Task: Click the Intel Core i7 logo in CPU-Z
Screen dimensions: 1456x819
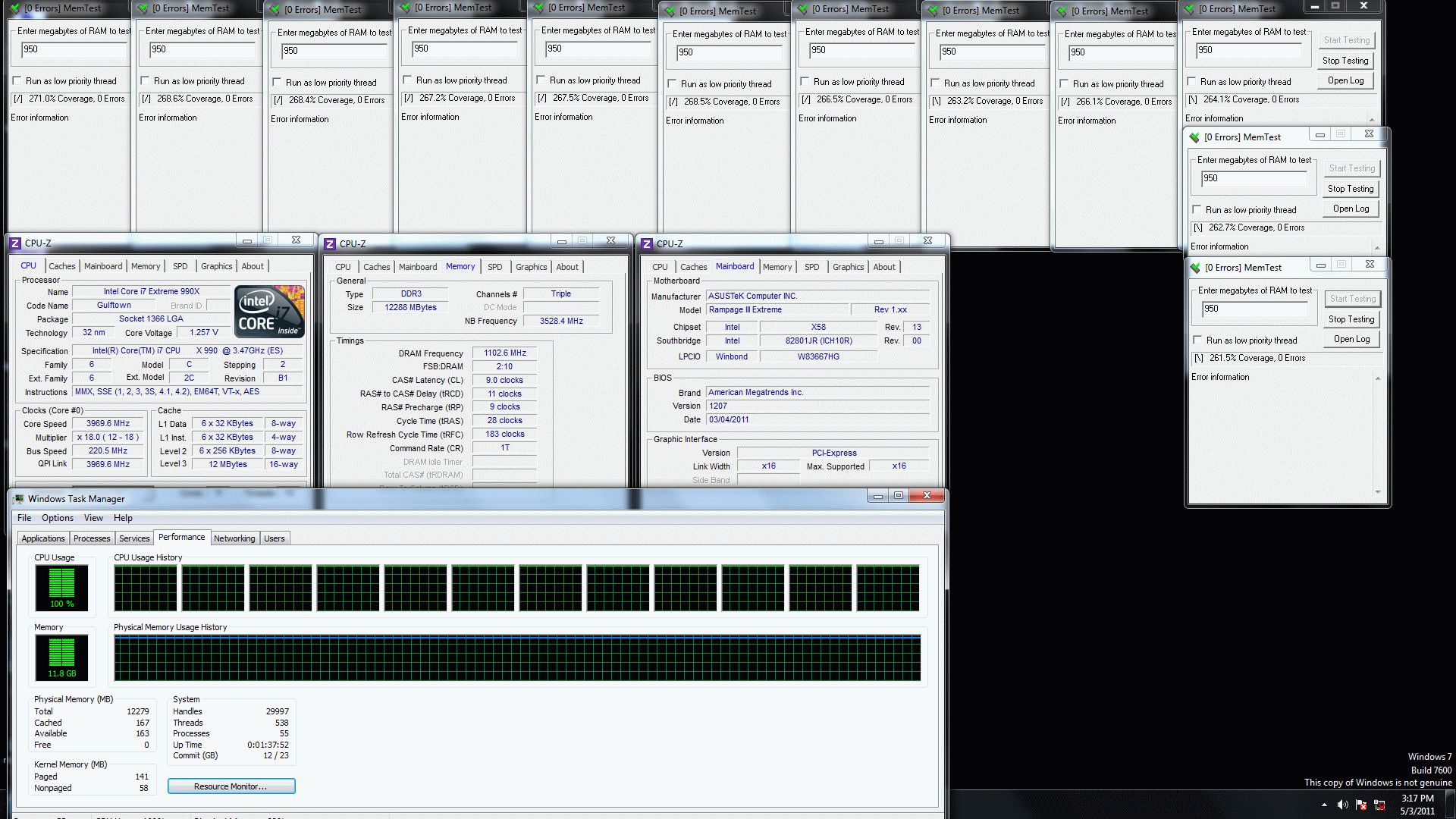Action: click(x=269, y=311)
